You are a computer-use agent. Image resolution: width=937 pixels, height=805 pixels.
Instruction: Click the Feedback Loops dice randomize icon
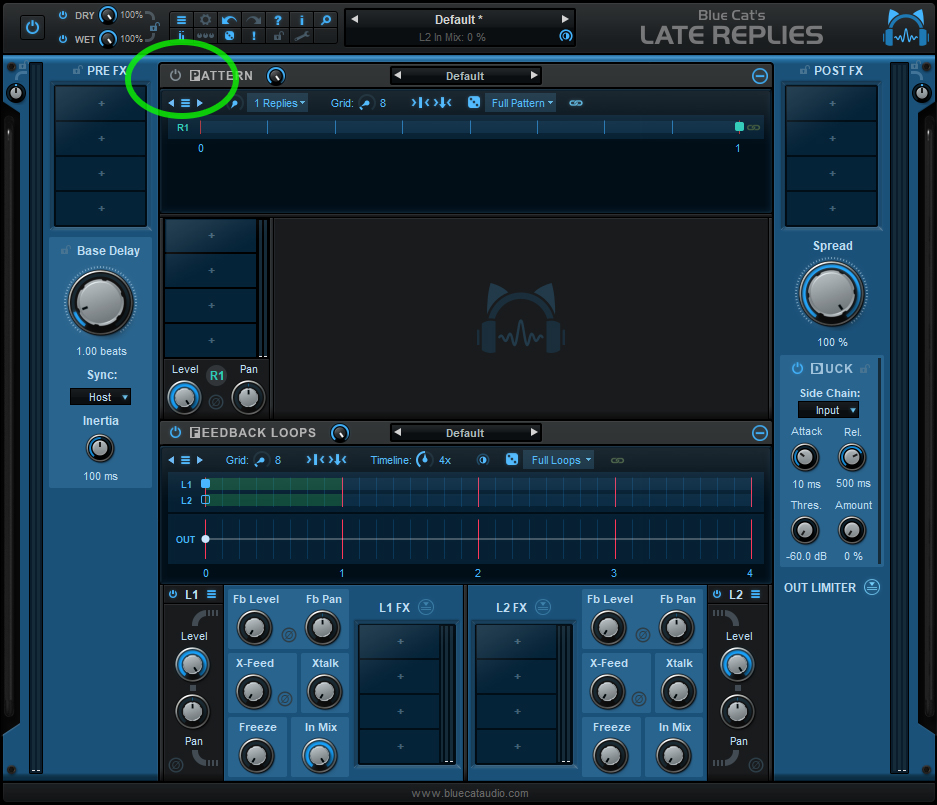click(x=512, y=459)
